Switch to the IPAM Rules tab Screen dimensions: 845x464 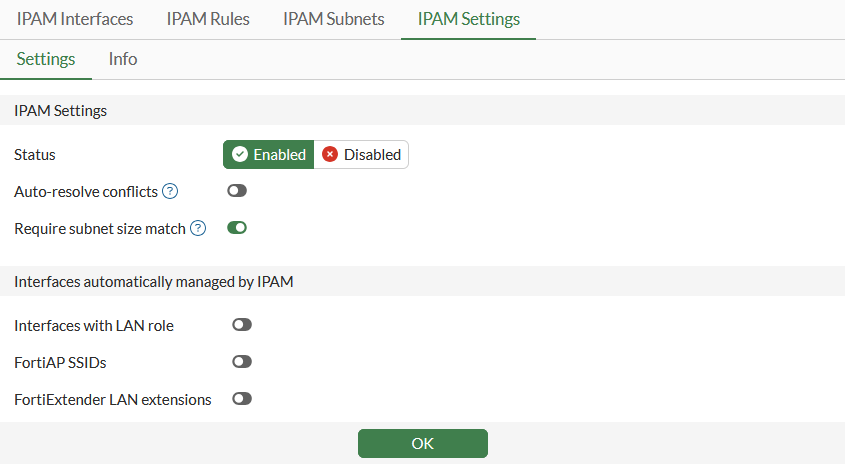click(208, 19)
